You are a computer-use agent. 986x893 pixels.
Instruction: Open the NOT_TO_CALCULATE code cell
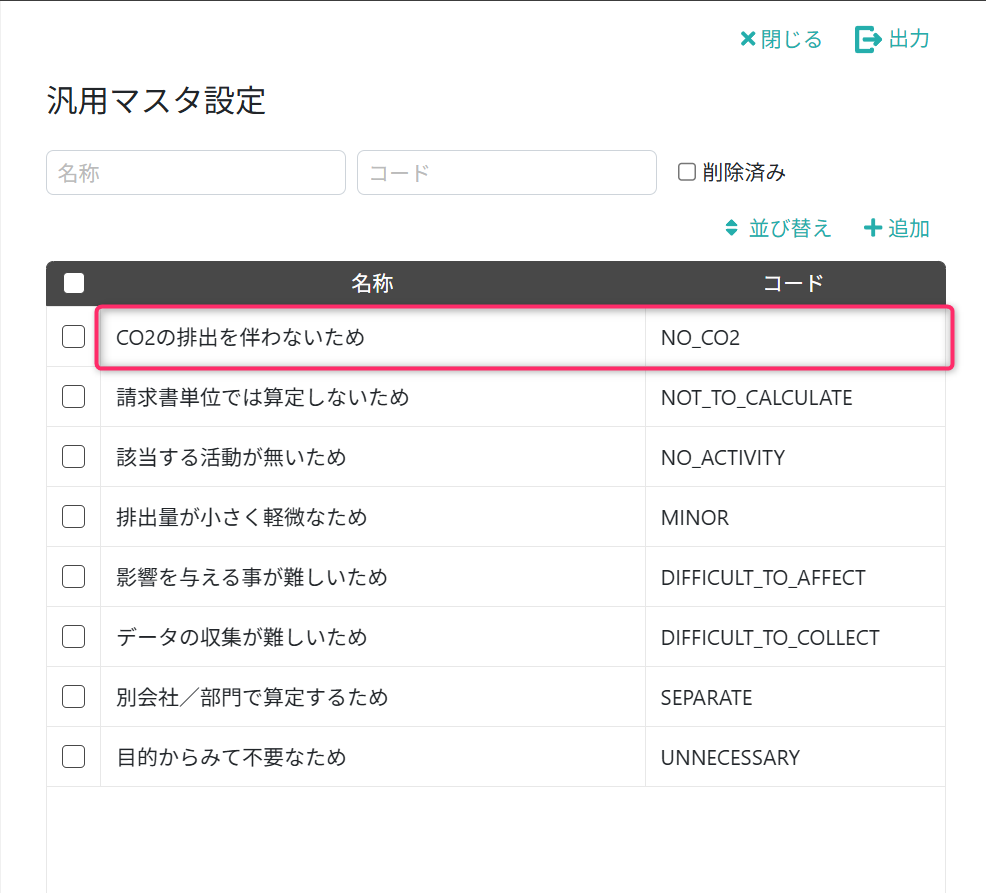756,398
